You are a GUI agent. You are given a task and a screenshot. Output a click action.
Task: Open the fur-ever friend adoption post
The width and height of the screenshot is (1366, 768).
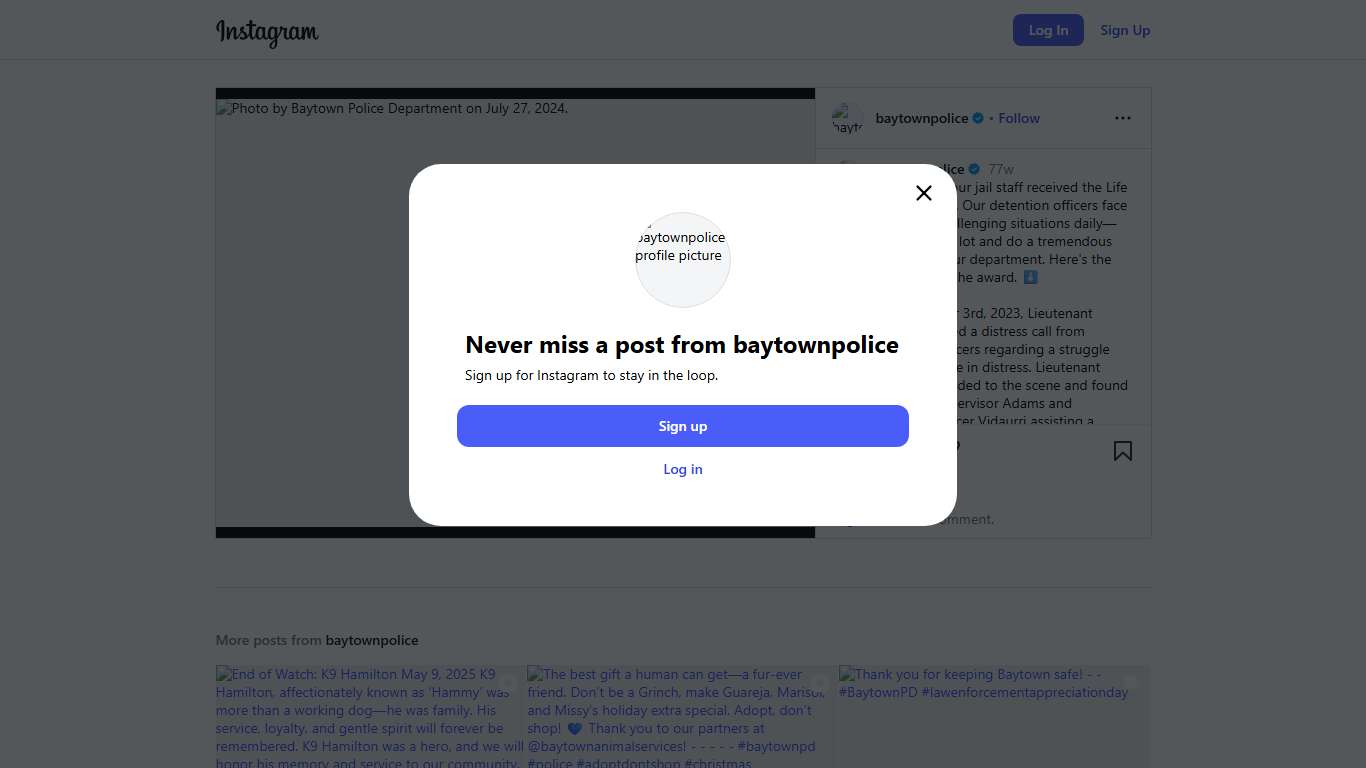click(x=682, y=716)
